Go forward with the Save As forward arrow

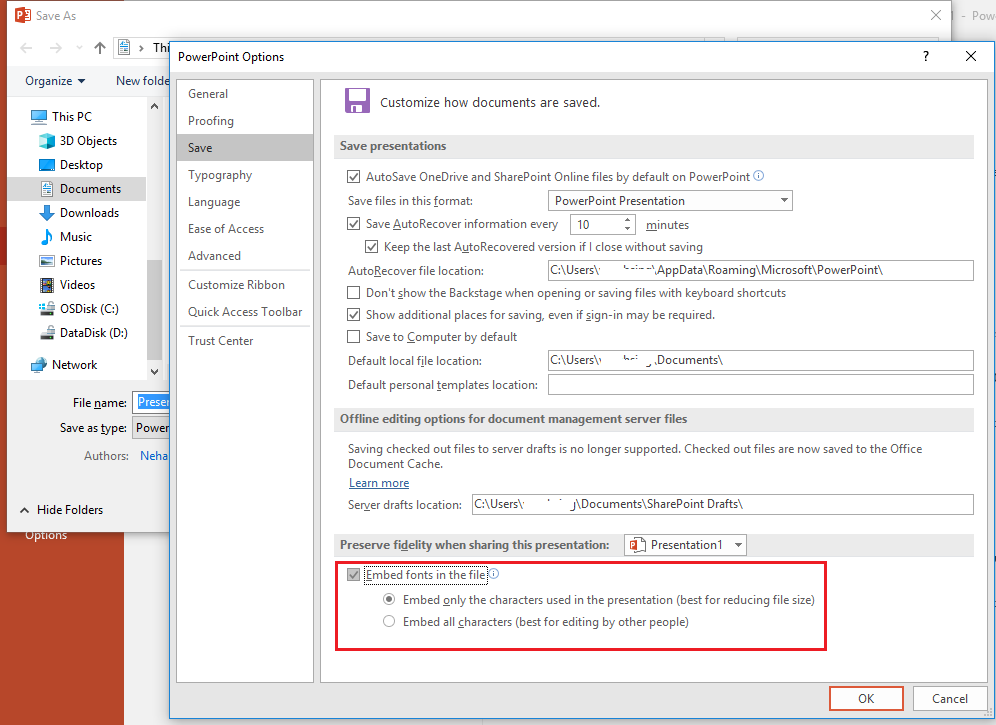[56, 48]
